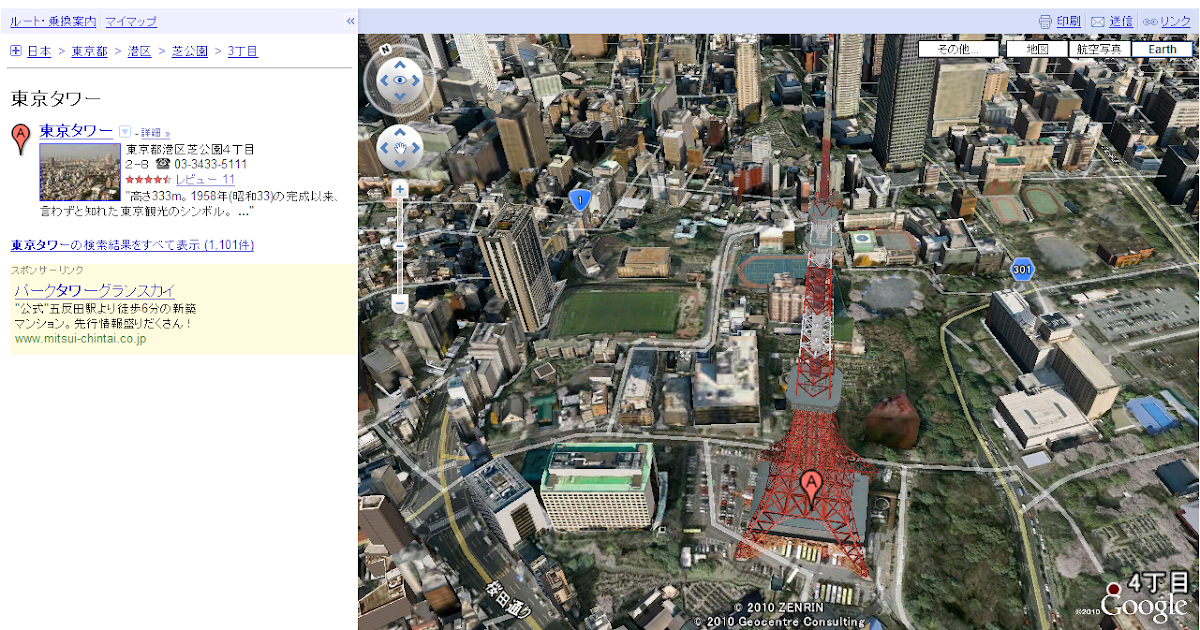Click the Tokyo Tower photo thumbnail
1200x630 pixels.
tap(80, 172)
